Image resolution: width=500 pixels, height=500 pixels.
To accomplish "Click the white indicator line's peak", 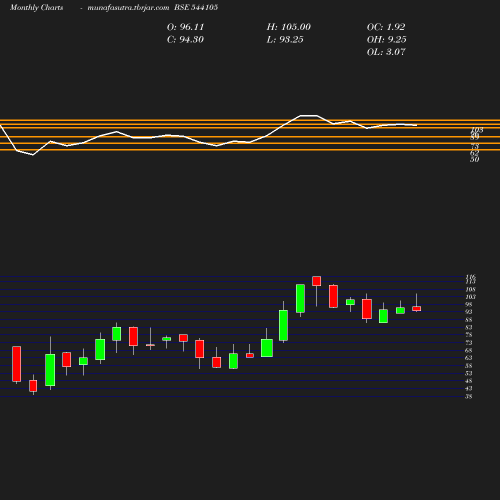I will click(309, 116).
